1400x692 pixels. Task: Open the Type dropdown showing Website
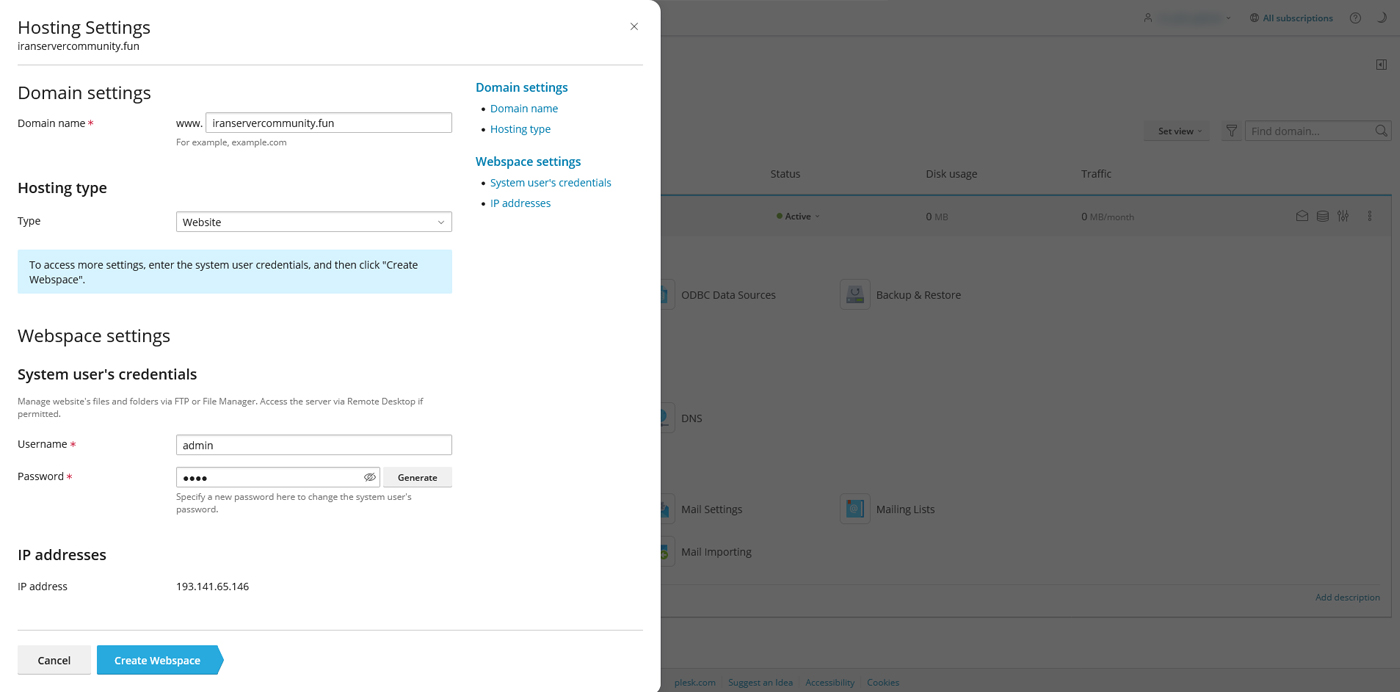(313, 221)
